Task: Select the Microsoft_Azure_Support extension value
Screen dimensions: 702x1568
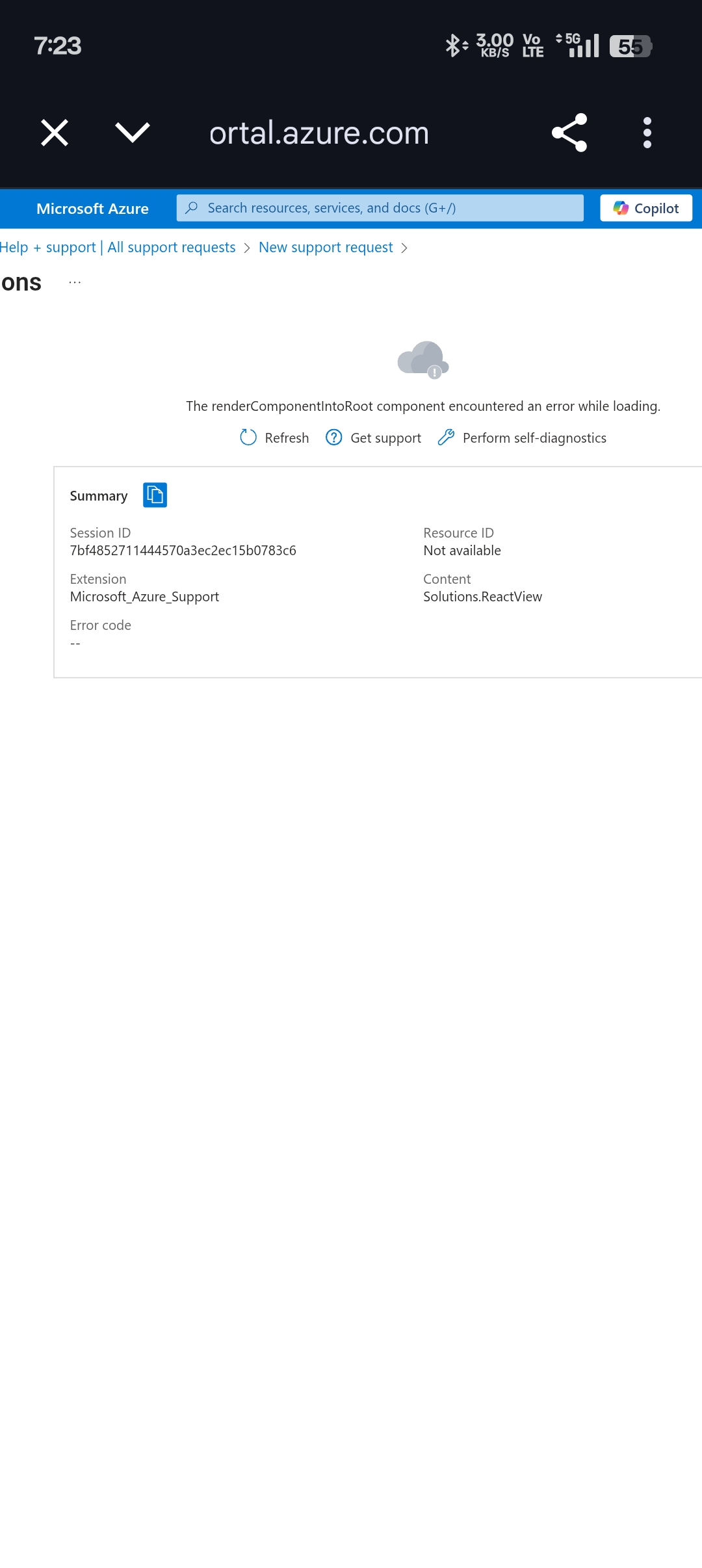Action: pyautogui.click(x=144, y=597)
